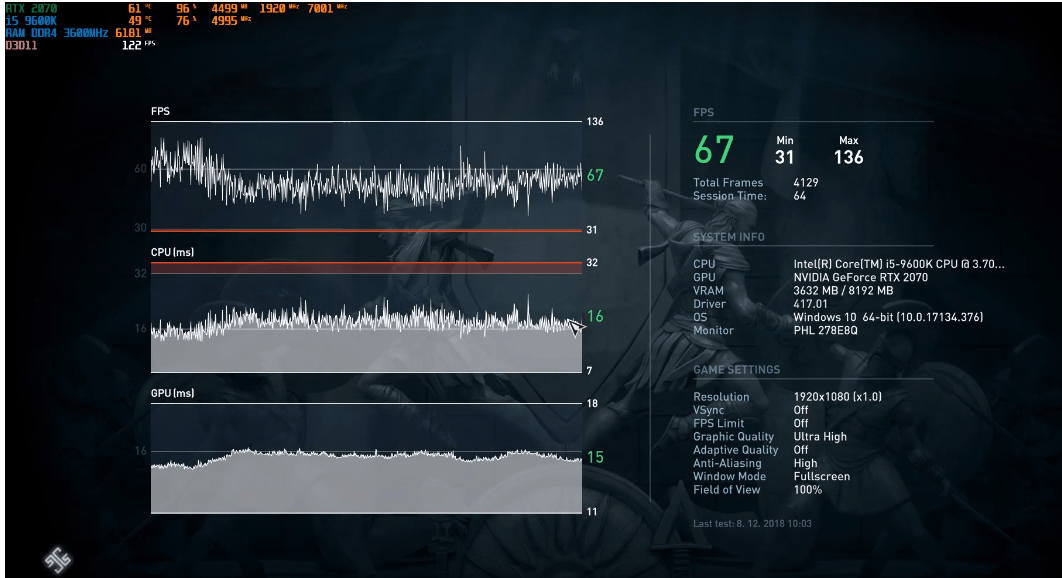Screen dimensions: 1062x578
Task: Click the large green 67 average FPS
Action: pyautogui.click(x=714, y=150)
